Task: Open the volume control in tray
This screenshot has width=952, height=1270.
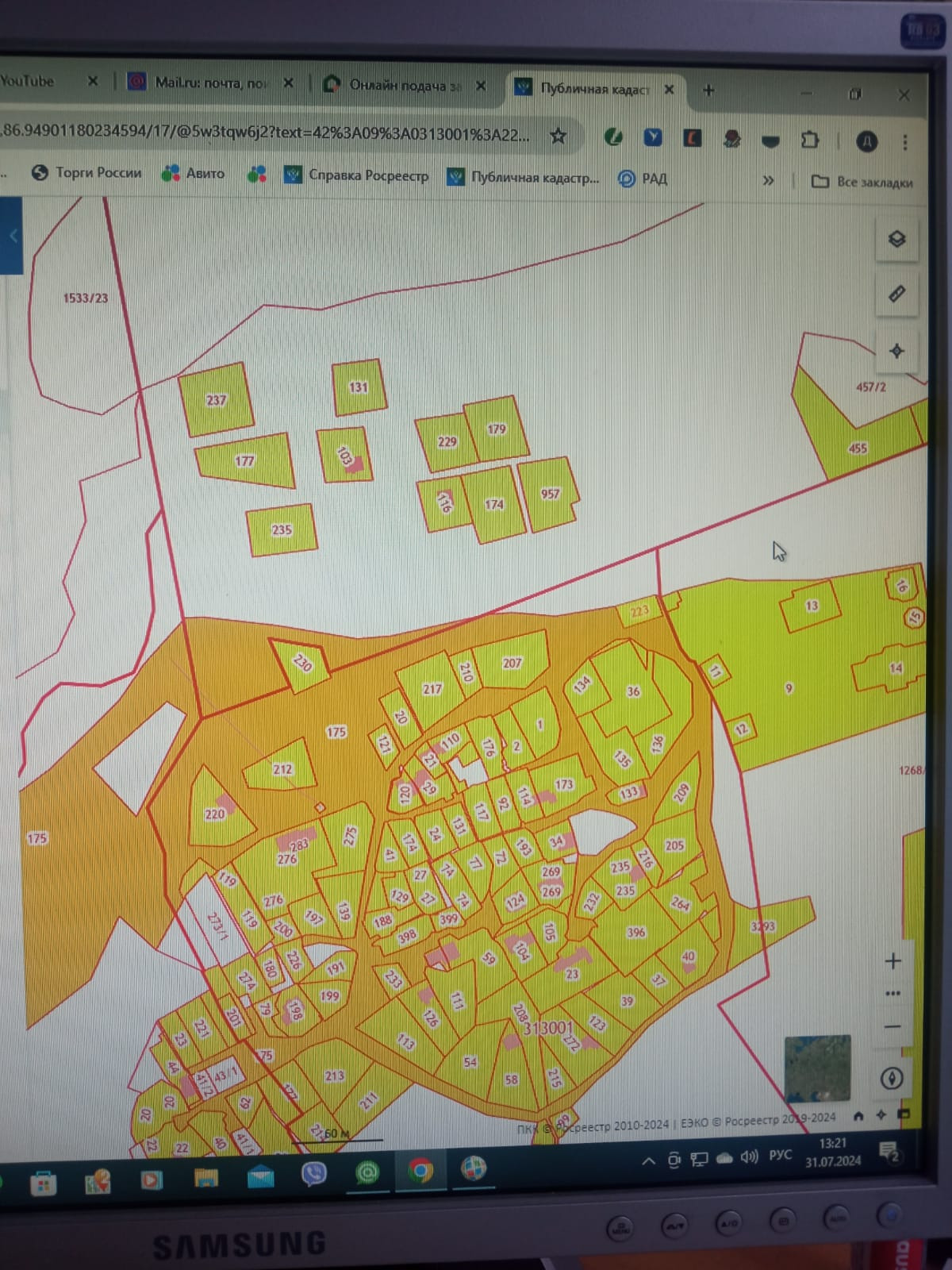Action: point(750,1157)
